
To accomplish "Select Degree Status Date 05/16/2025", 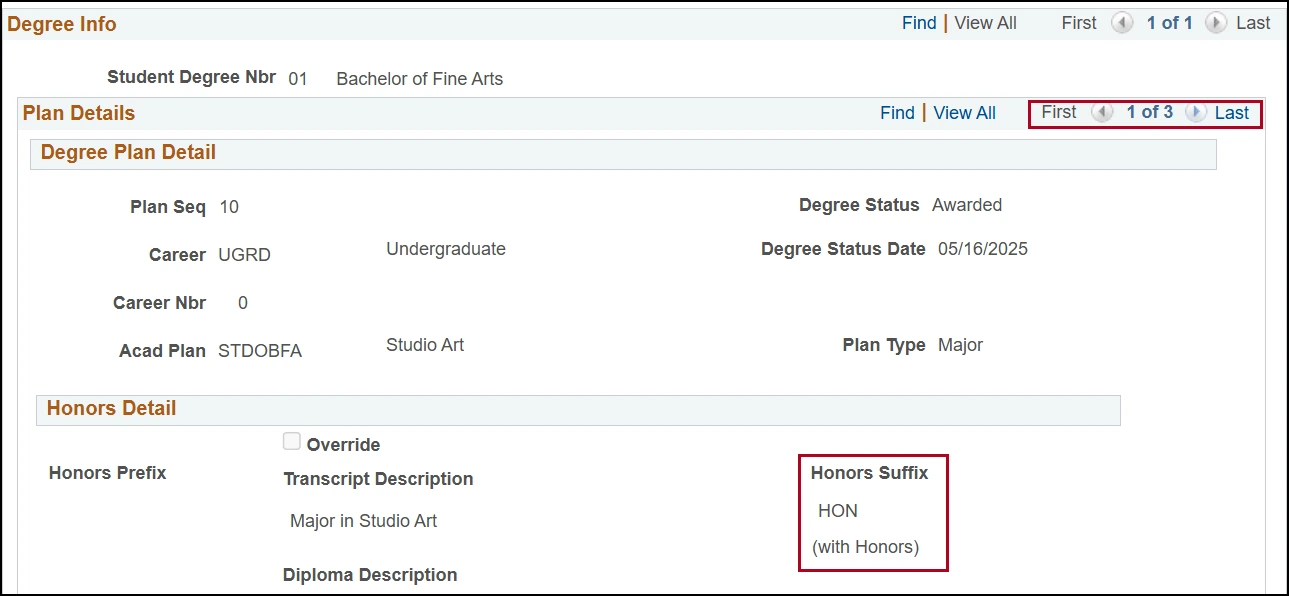I will click(983, 249).
